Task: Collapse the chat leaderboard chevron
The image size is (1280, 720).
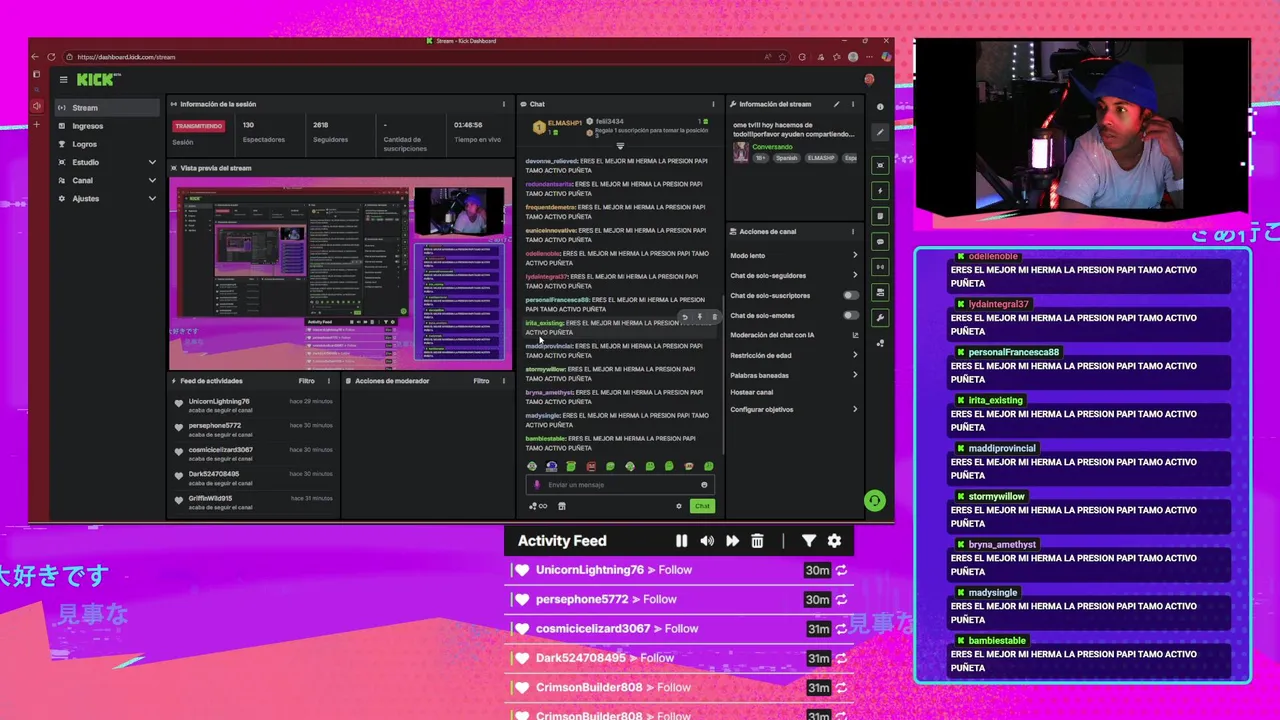Action: coord(620,146)
